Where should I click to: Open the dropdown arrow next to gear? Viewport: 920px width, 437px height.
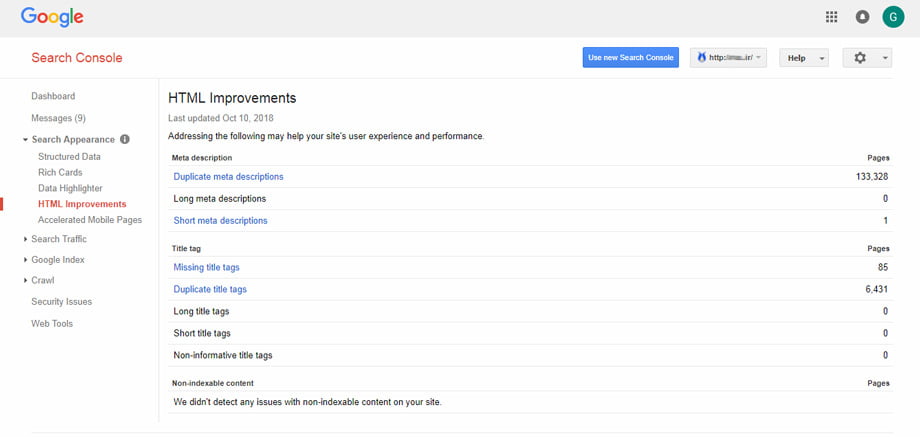885,58
